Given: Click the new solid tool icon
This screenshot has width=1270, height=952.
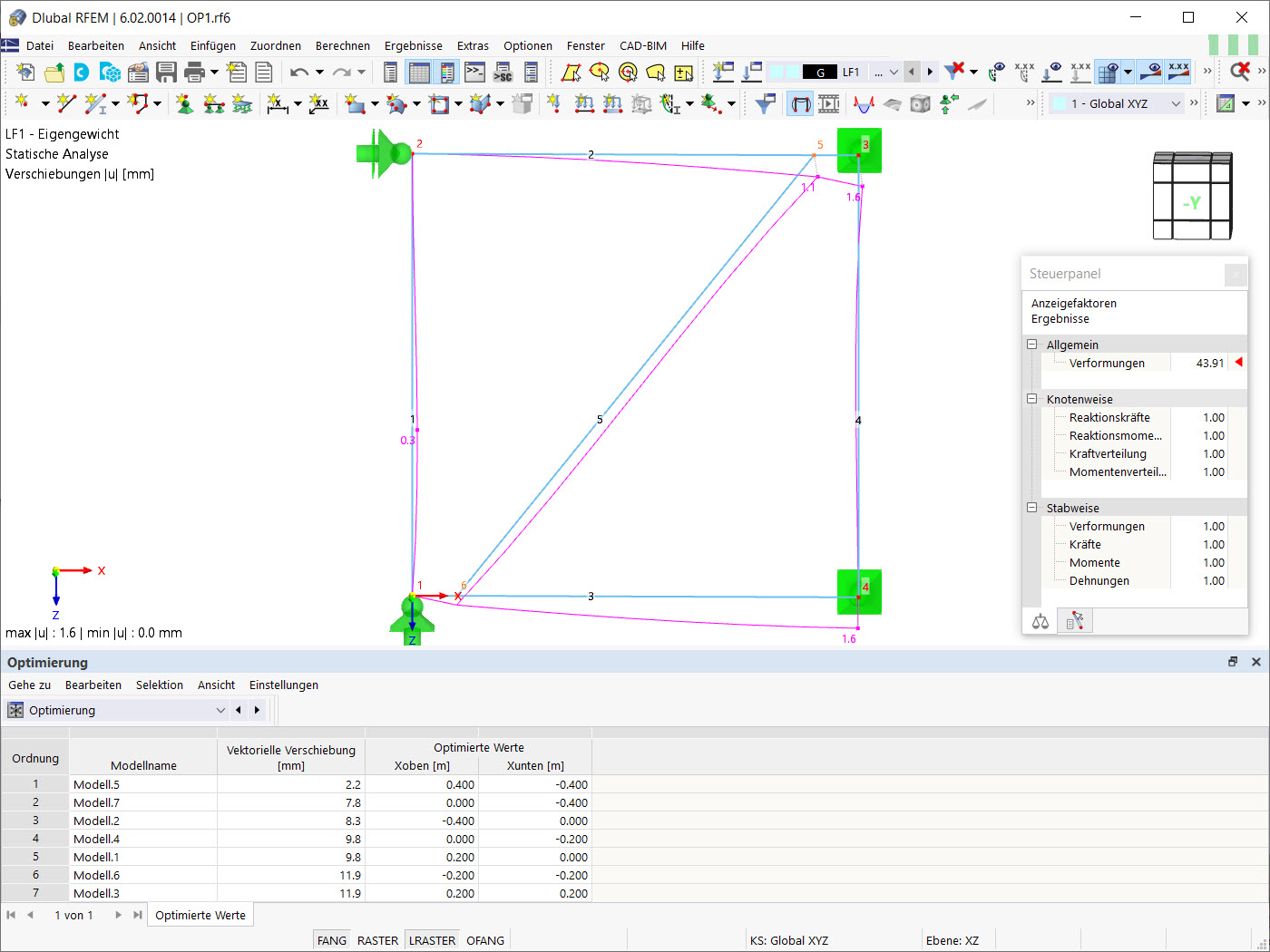Looking at the screenshot, I should click(x=480, y=104).
